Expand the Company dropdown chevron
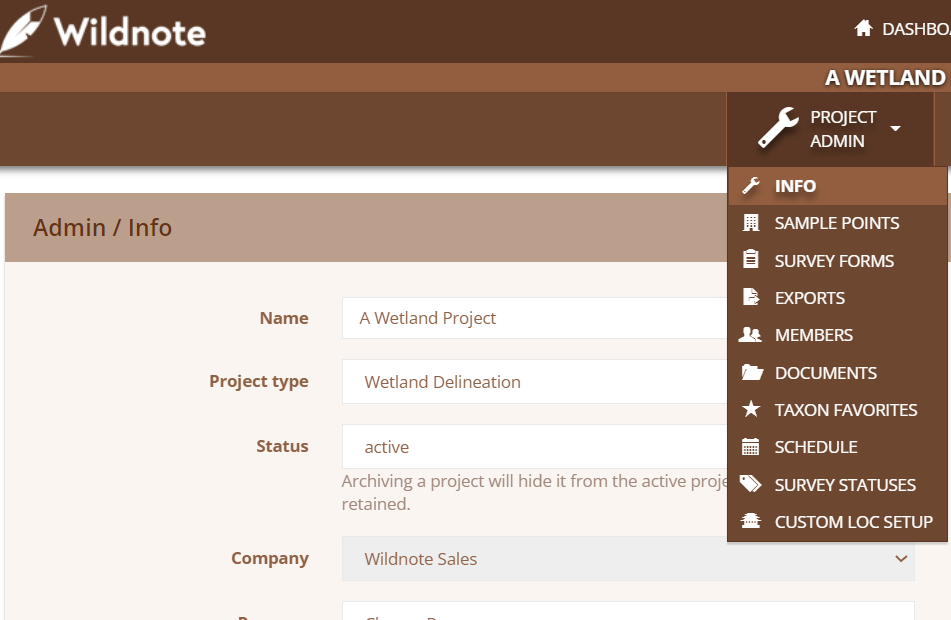951x620 pixels. tap(901, 558)
